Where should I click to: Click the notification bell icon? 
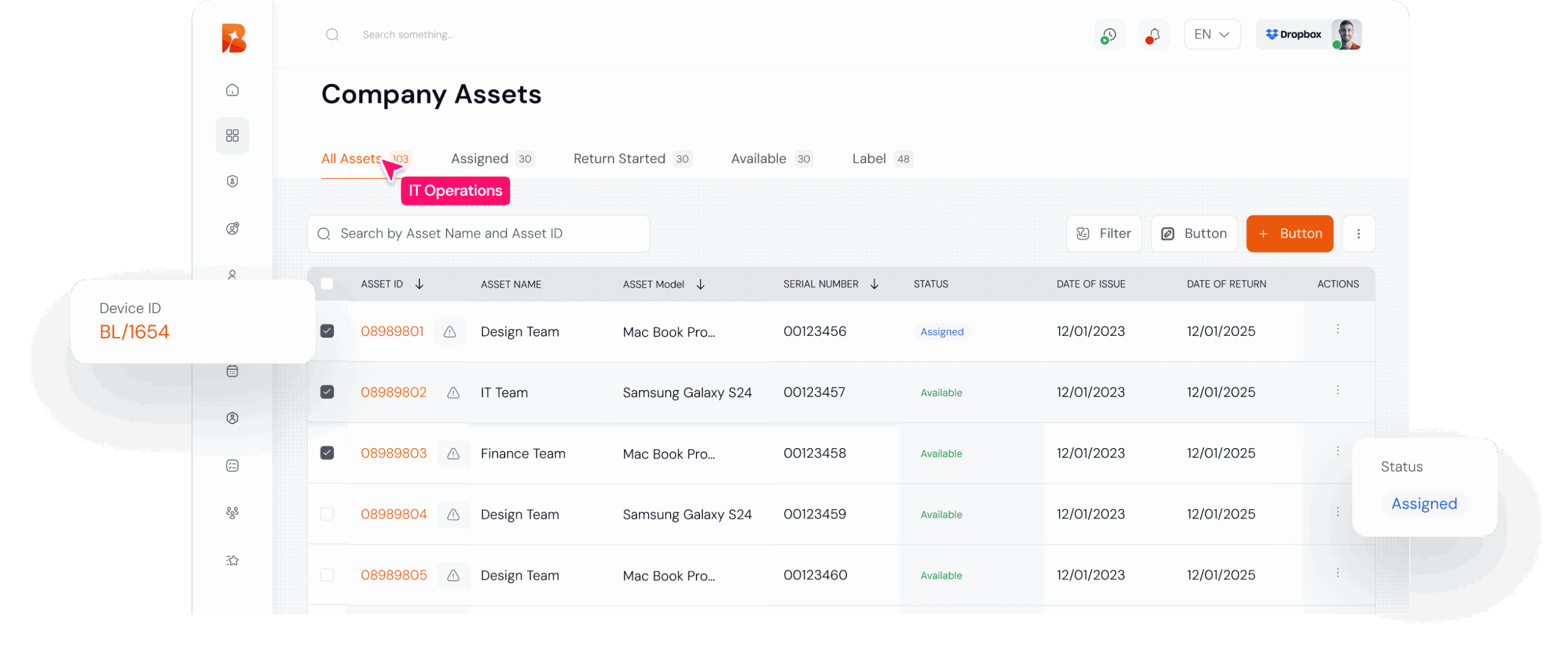pyautogui.click(x=1153, y=35)
